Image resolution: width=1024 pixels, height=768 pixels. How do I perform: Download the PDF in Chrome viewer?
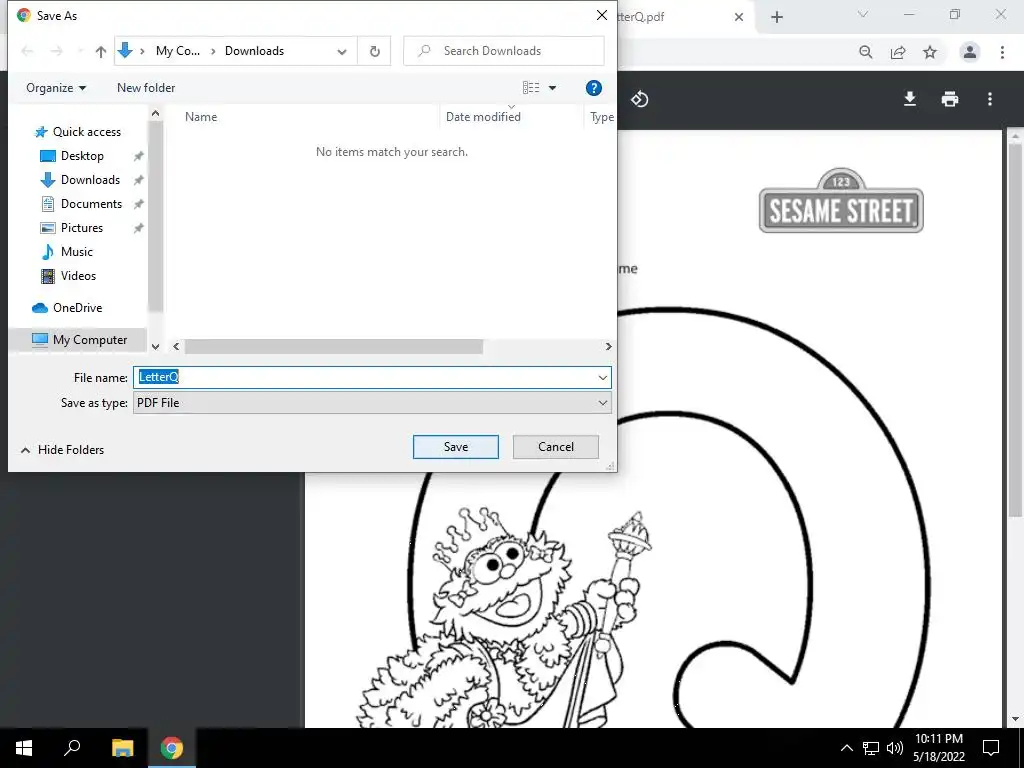point(910,99)
